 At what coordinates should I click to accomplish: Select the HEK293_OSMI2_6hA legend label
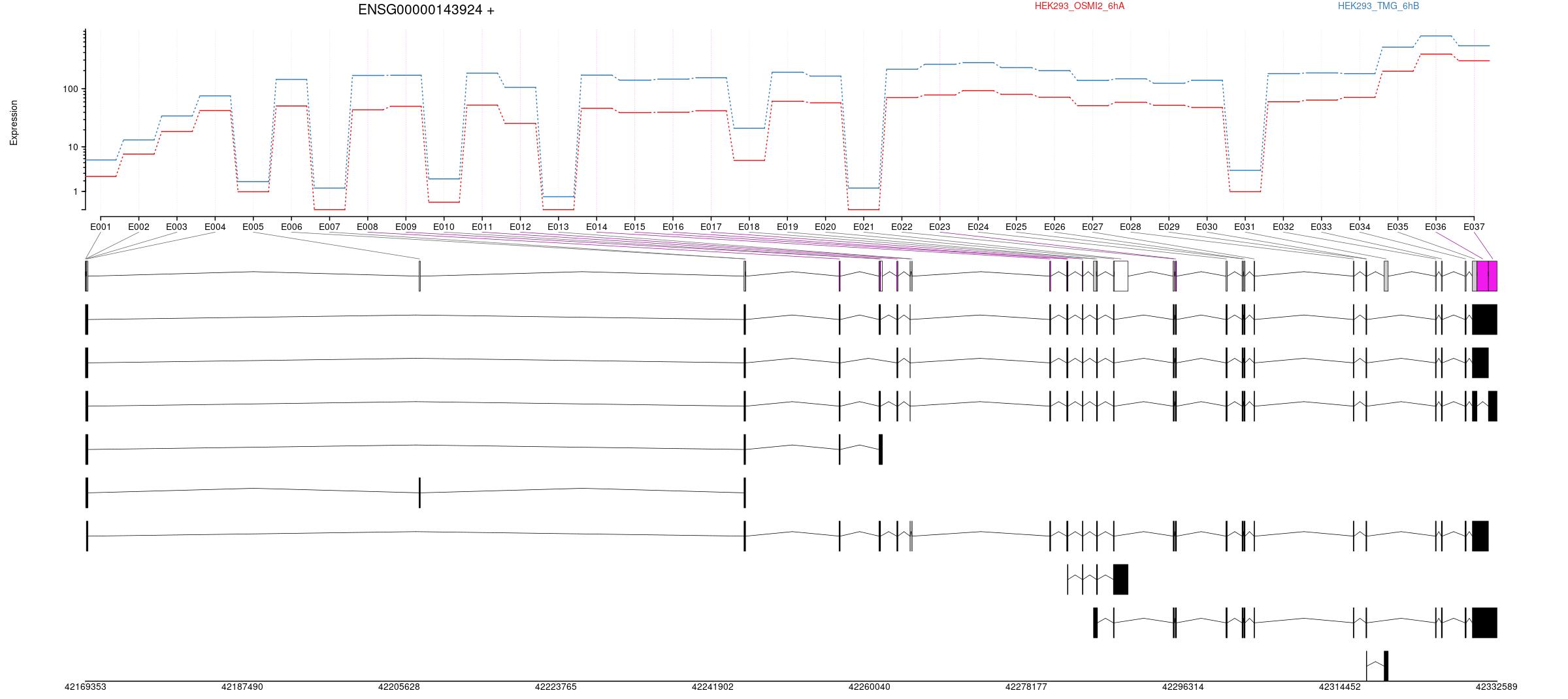coord(1079,6)
